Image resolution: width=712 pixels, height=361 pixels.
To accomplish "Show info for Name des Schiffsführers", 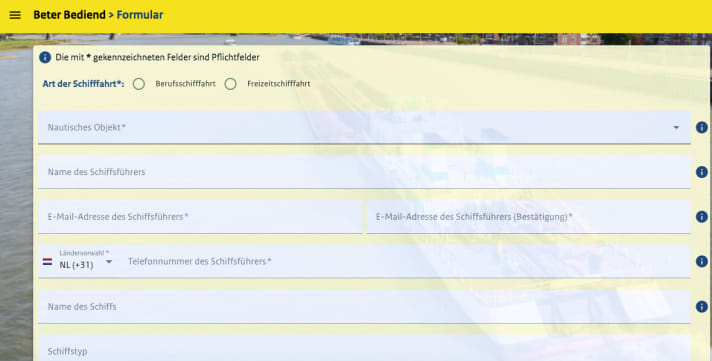I will (702, 172).
